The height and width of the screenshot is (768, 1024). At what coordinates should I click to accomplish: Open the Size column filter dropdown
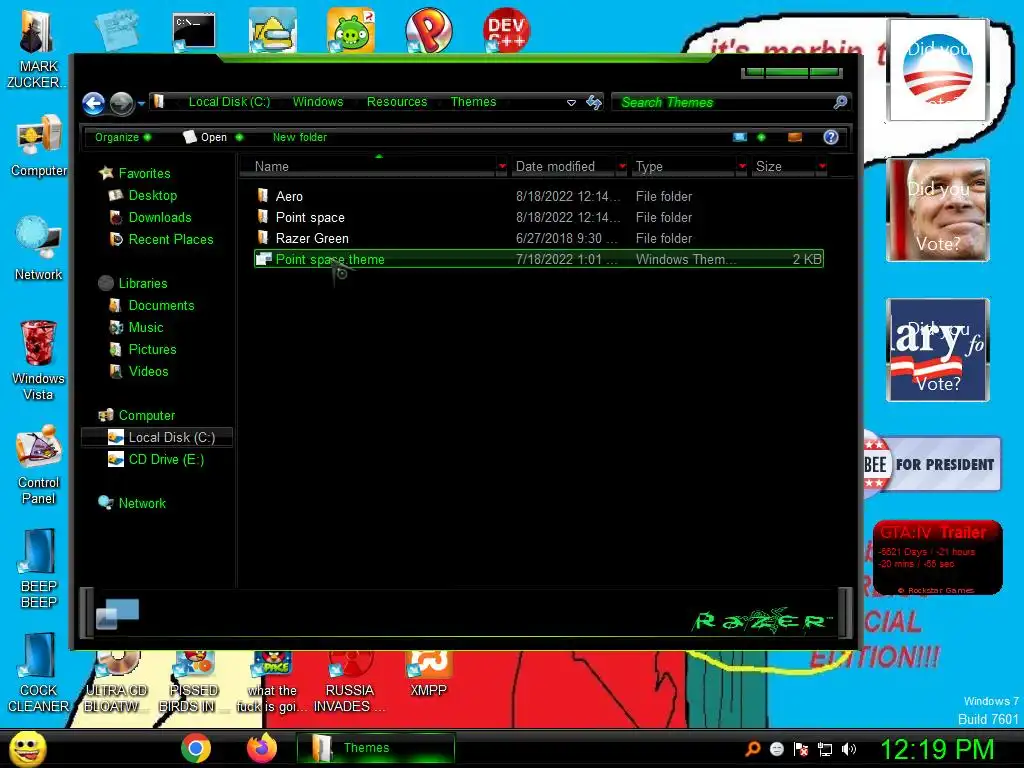pos(822,167)
